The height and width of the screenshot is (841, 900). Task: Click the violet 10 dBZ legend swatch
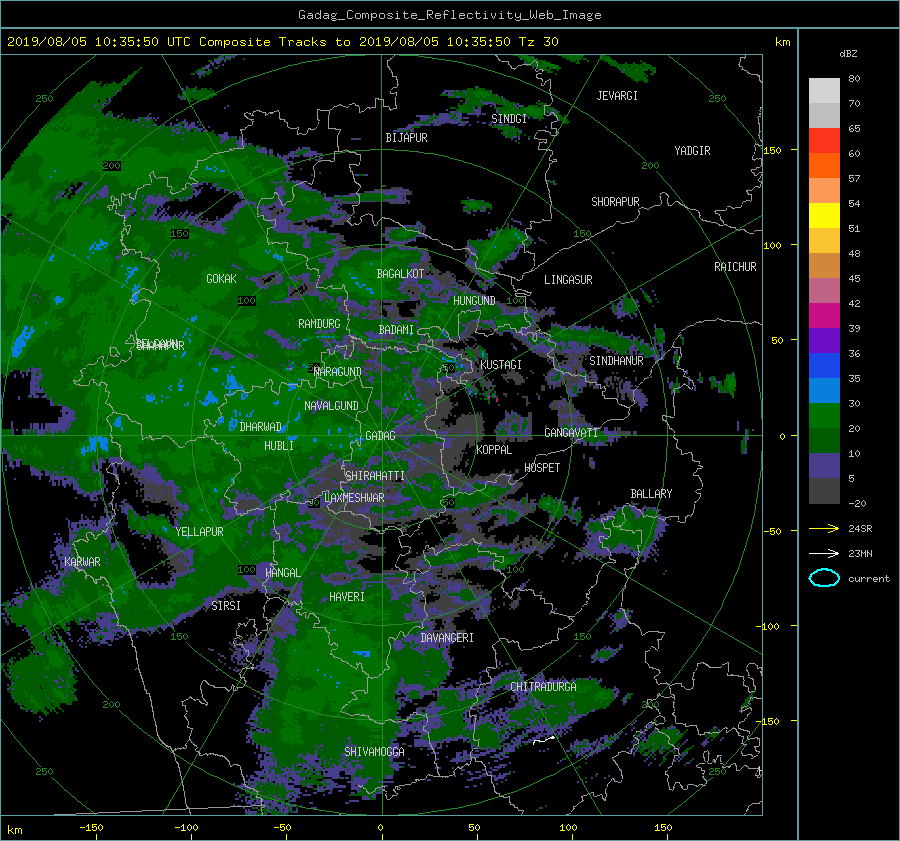pos(824,466)
